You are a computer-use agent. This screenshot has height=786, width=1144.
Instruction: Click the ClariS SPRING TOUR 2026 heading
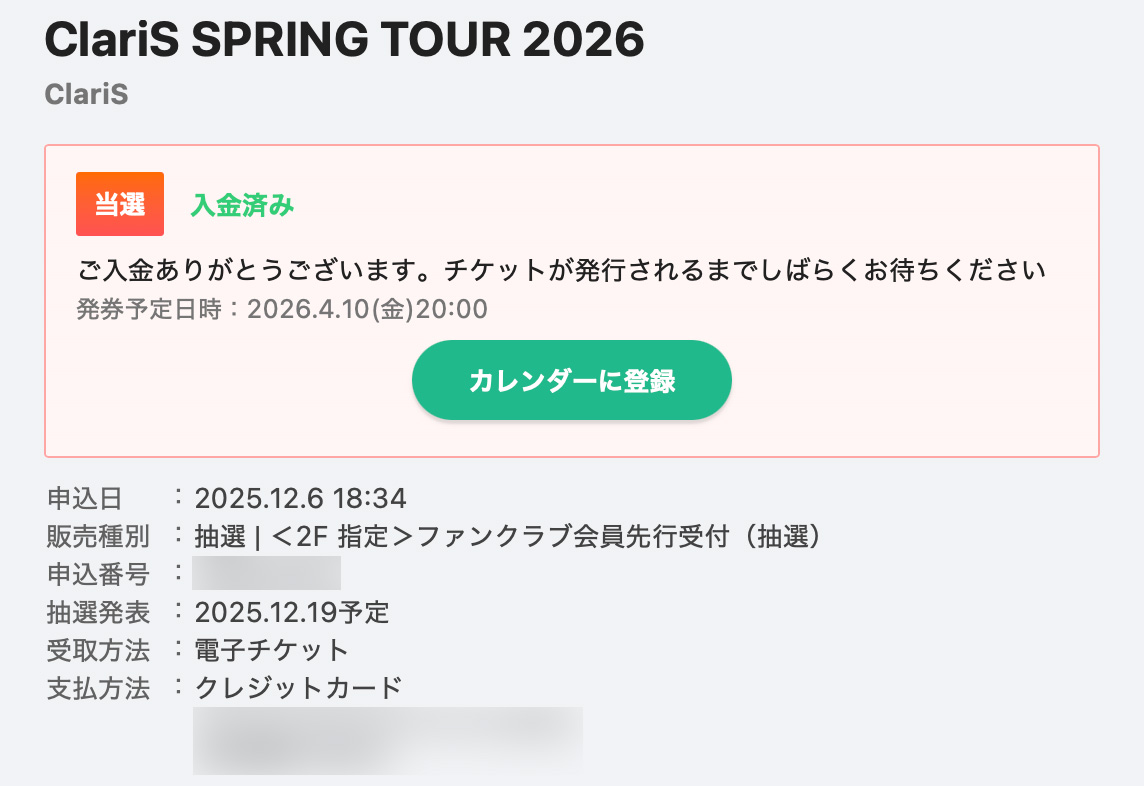(345, 40)
